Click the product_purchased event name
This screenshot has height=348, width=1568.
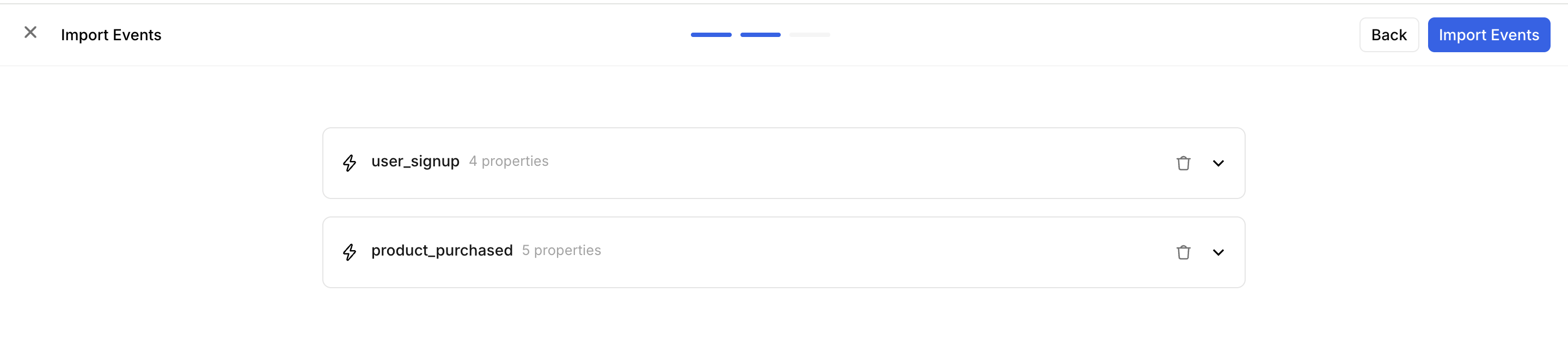(x=442, y=250)
